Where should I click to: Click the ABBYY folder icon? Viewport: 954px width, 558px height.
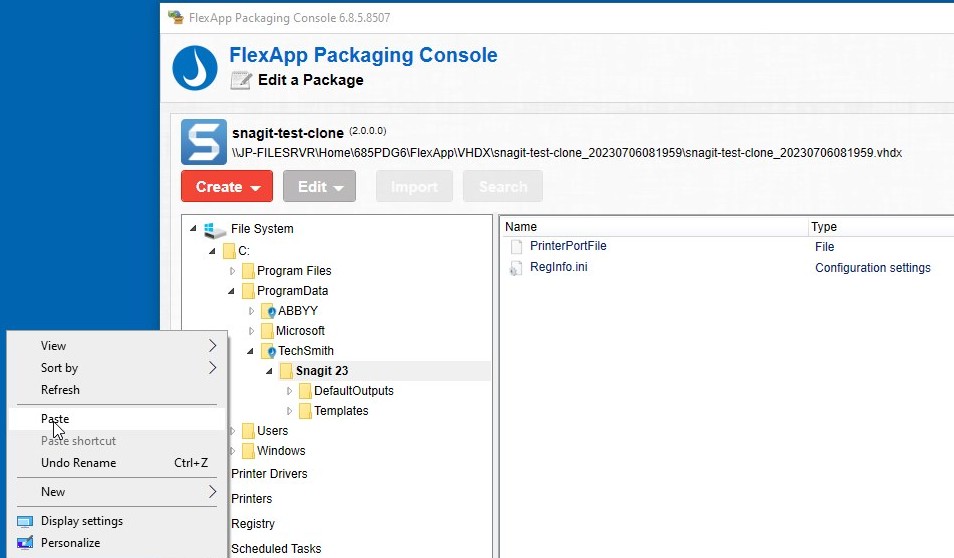coord(268,311)
